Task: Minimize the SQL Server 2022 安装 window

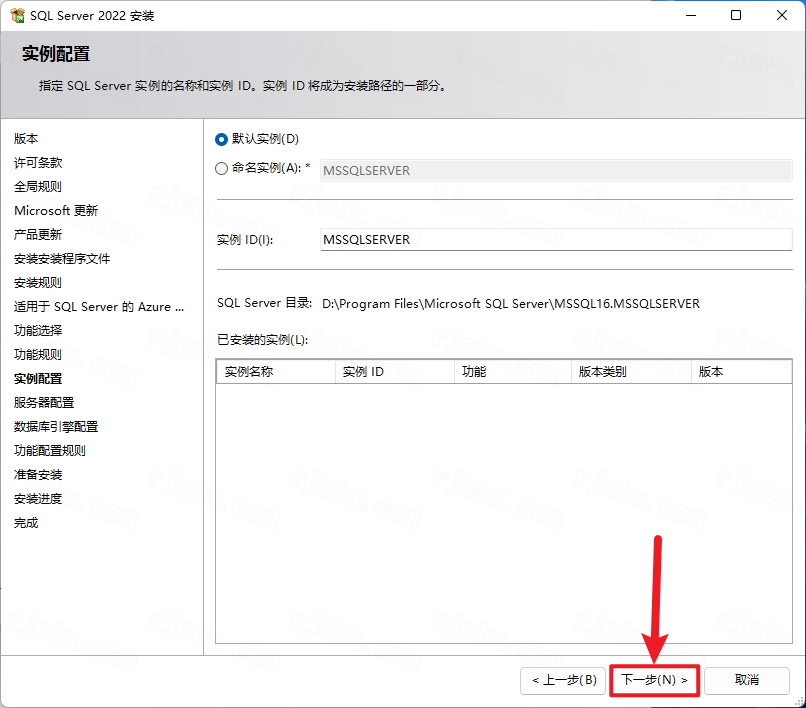Action: pos(691,15)
